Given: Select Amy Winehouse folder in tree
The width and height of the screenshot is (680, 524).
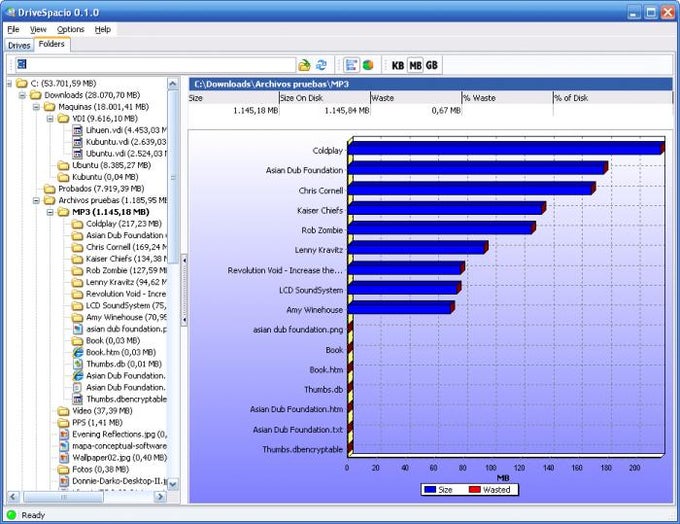Looking at the screenshot, I should tap(126, 318).
